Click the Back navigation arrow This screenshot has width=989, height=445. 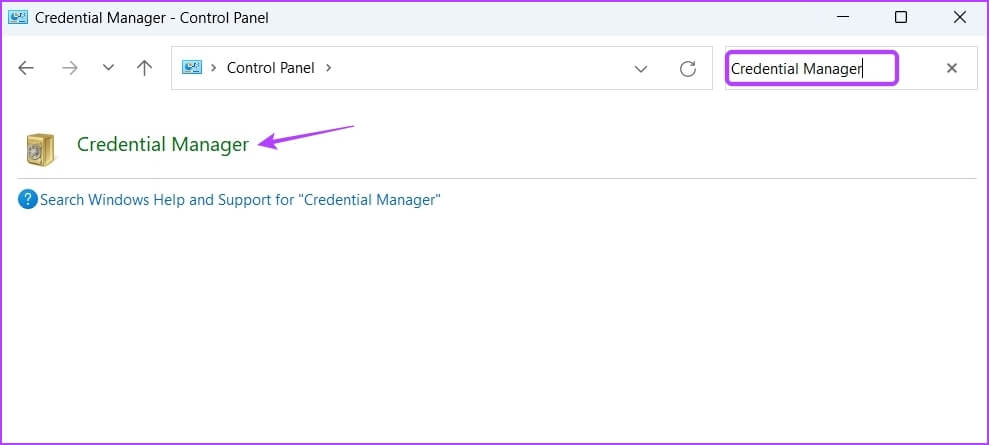point(26,68)
